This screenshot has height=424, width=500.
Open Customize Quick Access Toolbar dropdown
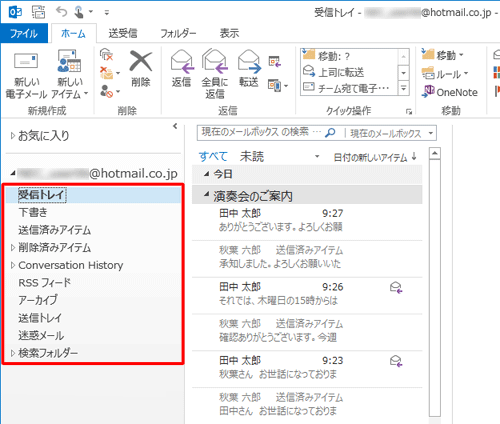click(107, 13)
